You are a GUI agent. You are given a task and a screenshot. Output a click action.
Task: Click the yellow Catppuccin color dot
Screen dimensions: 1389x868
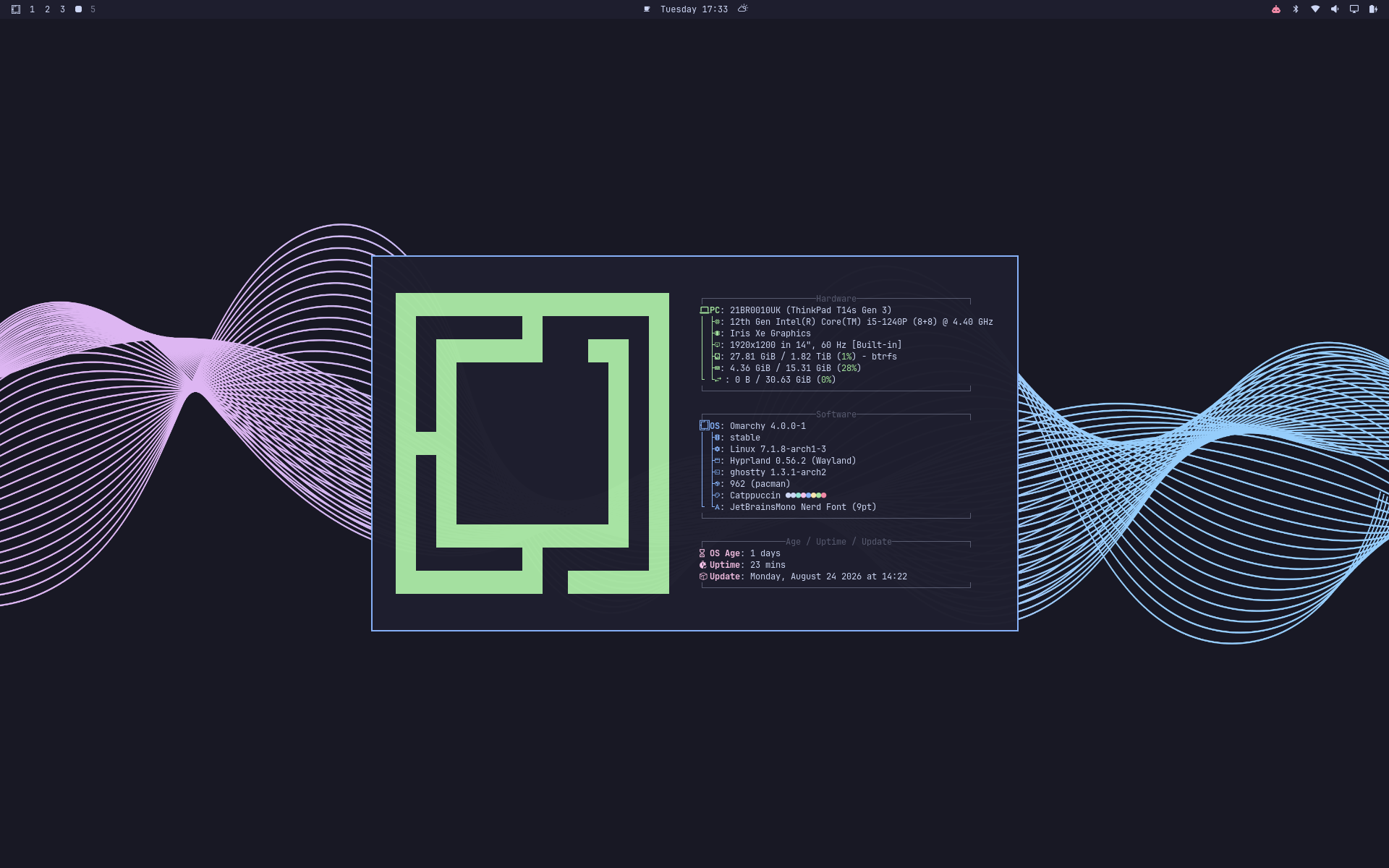click(x=814, y=495)
